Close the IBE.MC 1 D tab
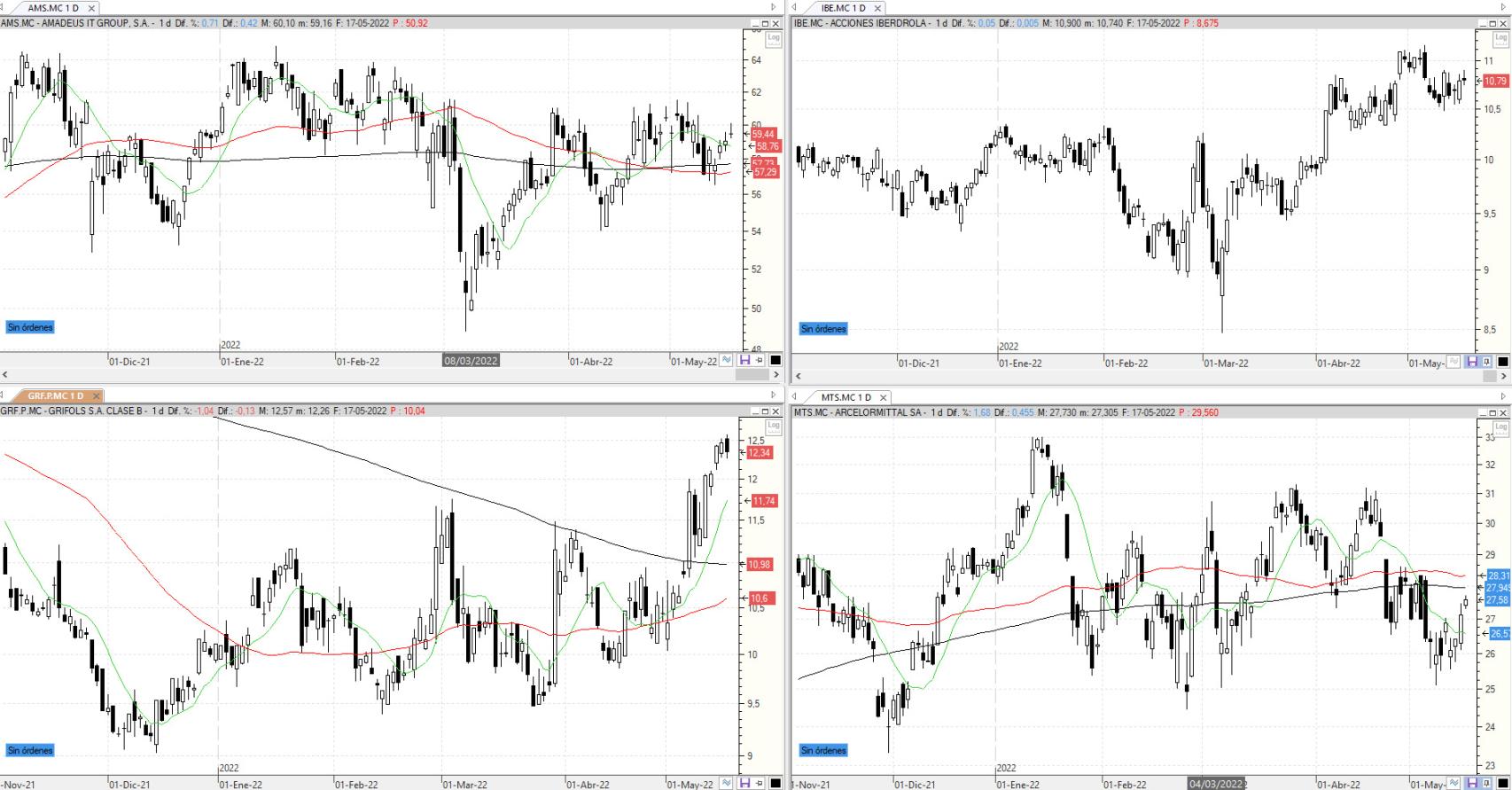Image resolution: width=1512 pixels, height=790 pixels. (x=877, y=8)
